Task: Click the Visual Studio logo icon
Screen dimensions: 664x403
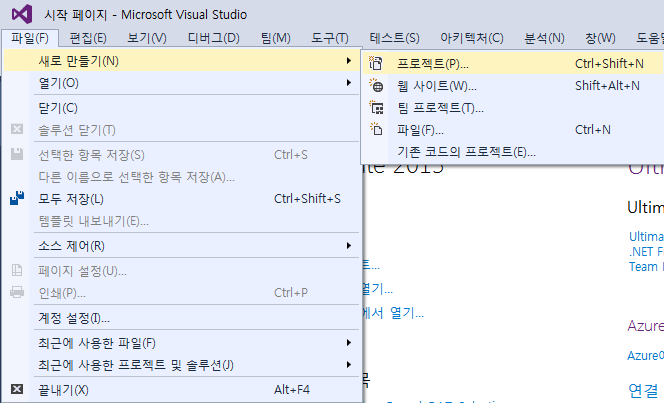Action: coord(22,14)
